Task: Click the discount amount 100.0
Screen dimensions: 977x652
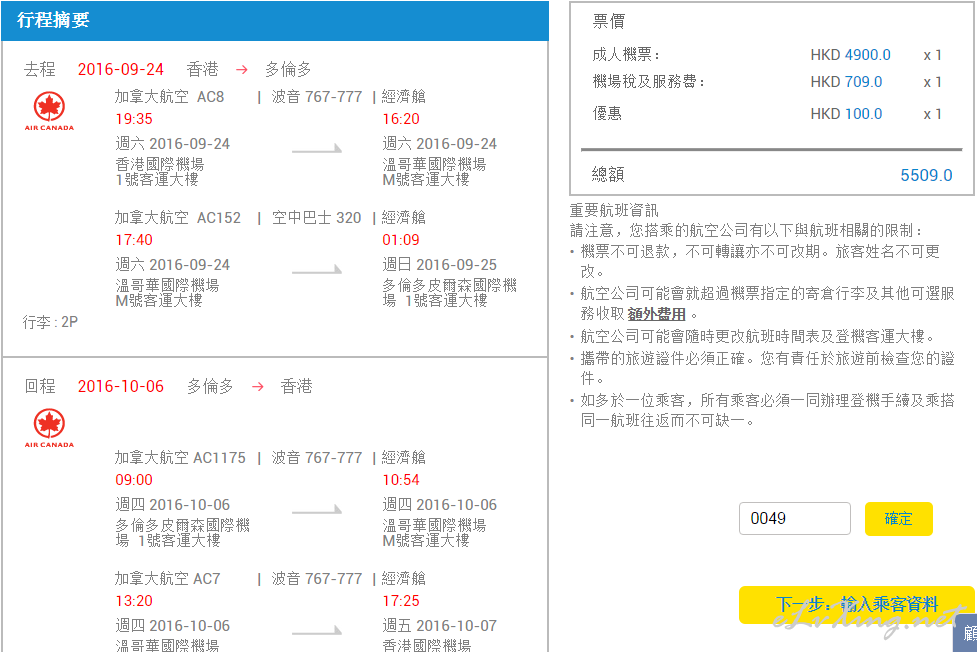Action: [864, 114]
